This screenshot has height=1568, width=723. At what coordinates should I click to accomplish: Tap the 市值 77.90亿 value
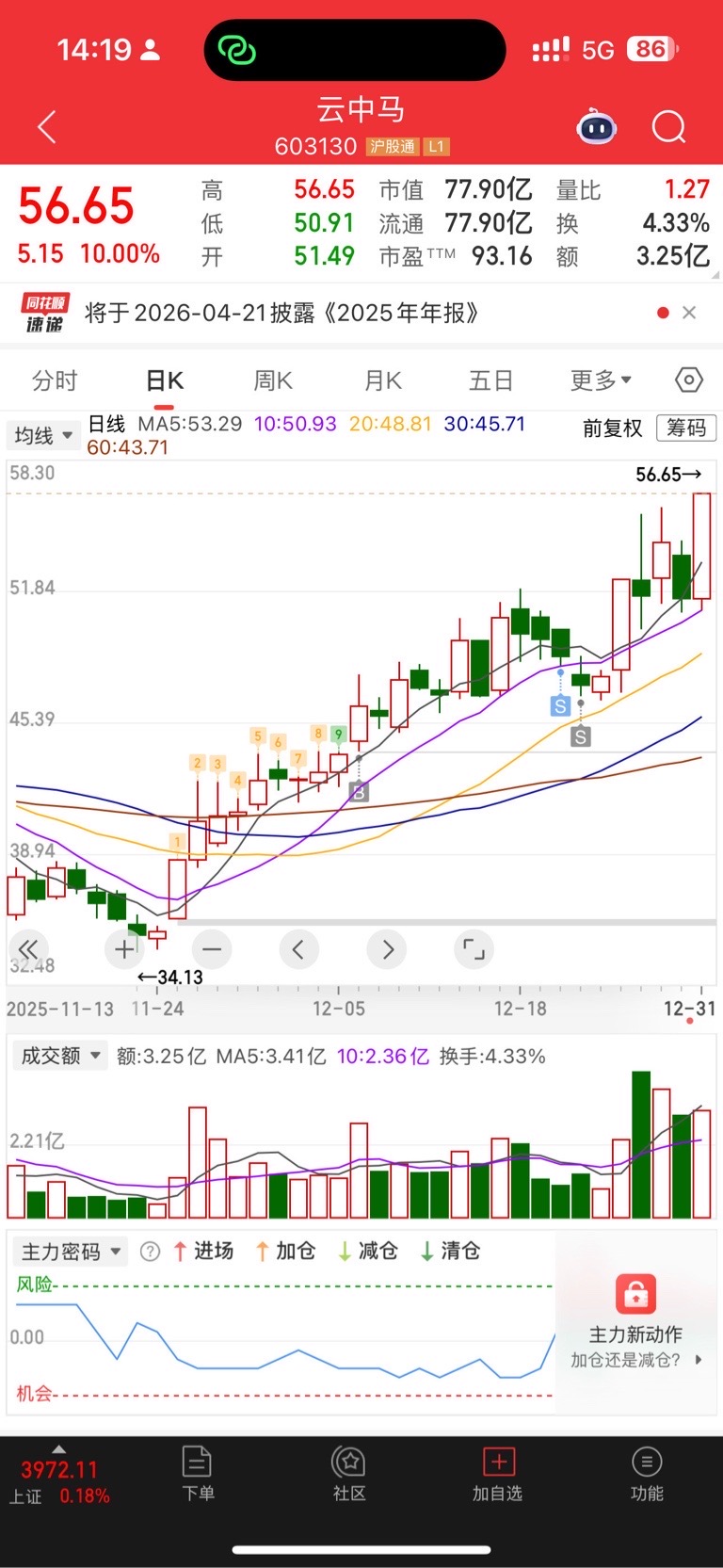(x=489, y=189)
